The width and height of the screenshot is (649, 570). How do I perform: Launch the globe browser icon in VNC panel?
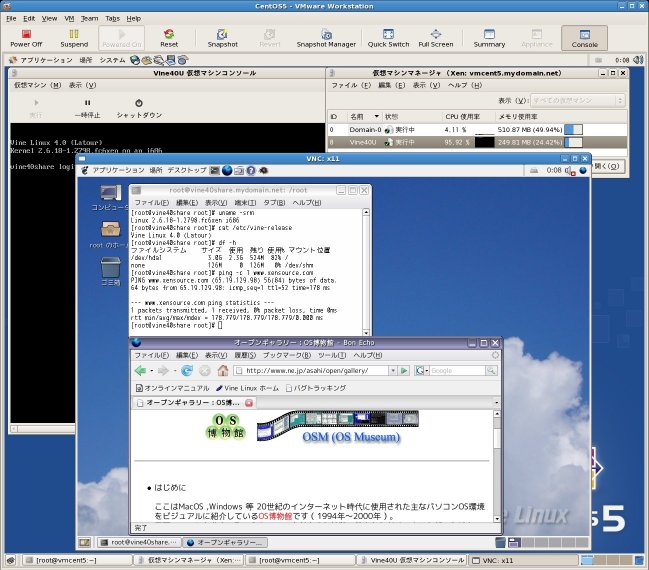pyautogui.click(x=227, y=170)
